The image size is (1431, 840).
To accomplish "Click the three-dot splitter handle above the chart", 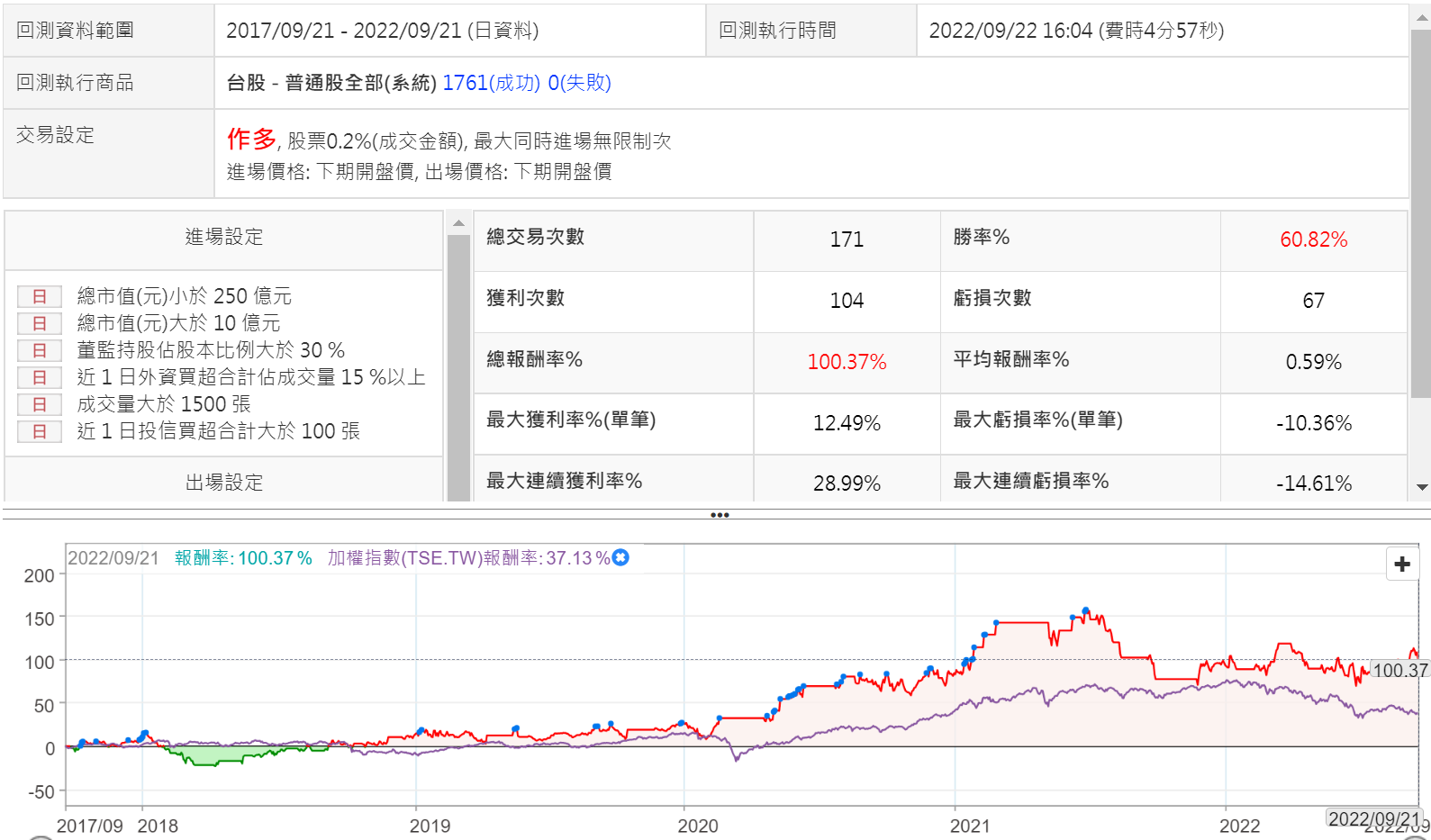I will click(x=720, y=515).
